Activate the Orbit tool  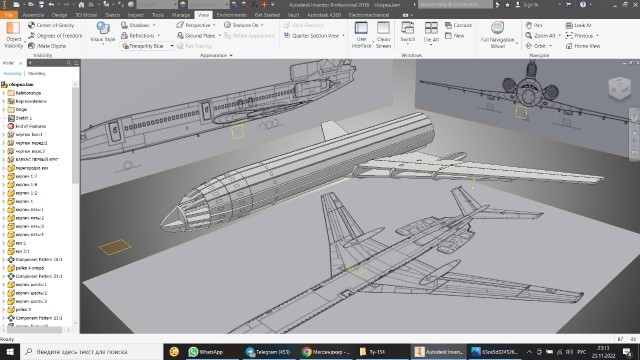[529, 46]
